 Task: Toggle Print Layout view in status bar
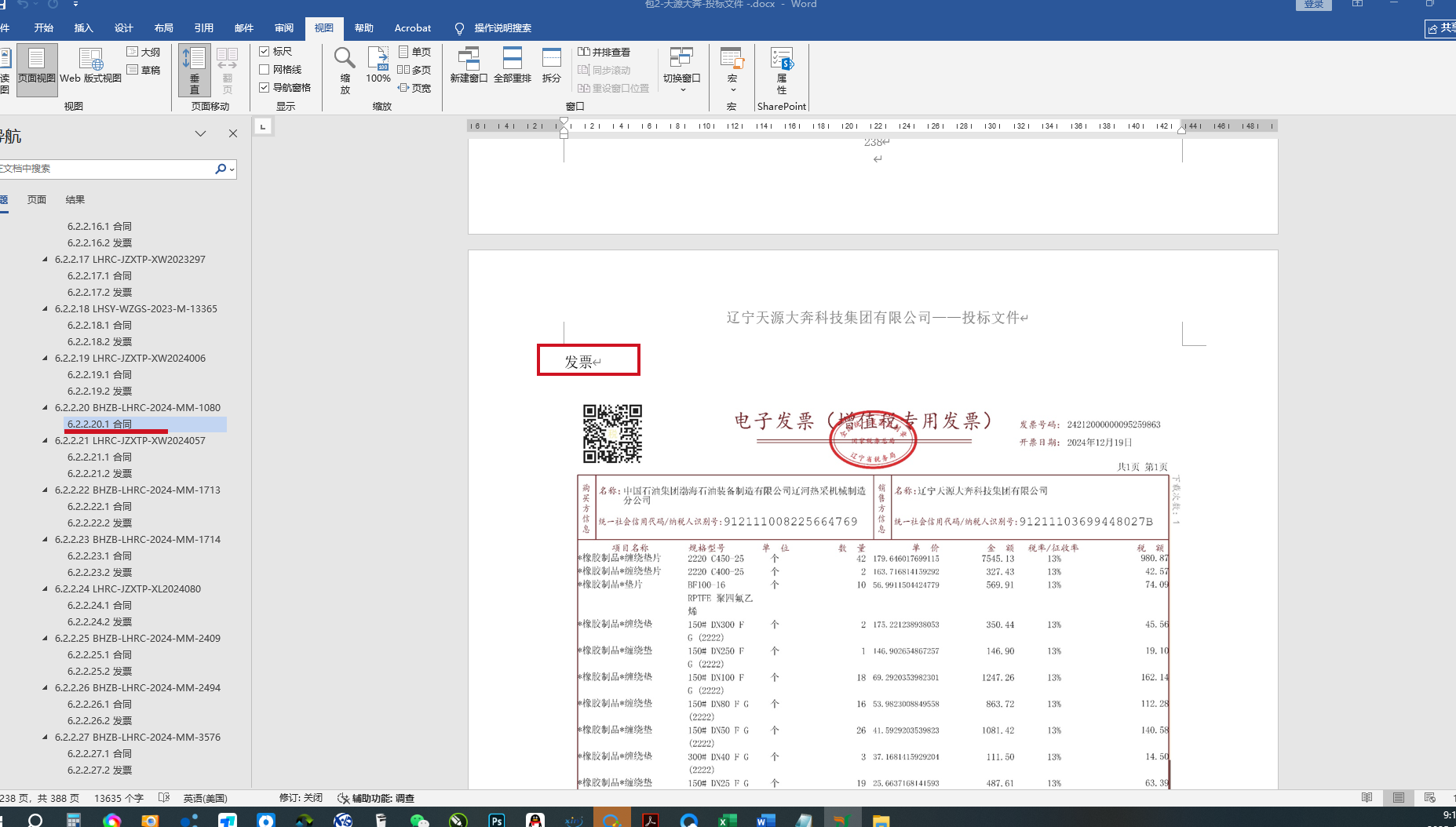tap(1399, 798)
